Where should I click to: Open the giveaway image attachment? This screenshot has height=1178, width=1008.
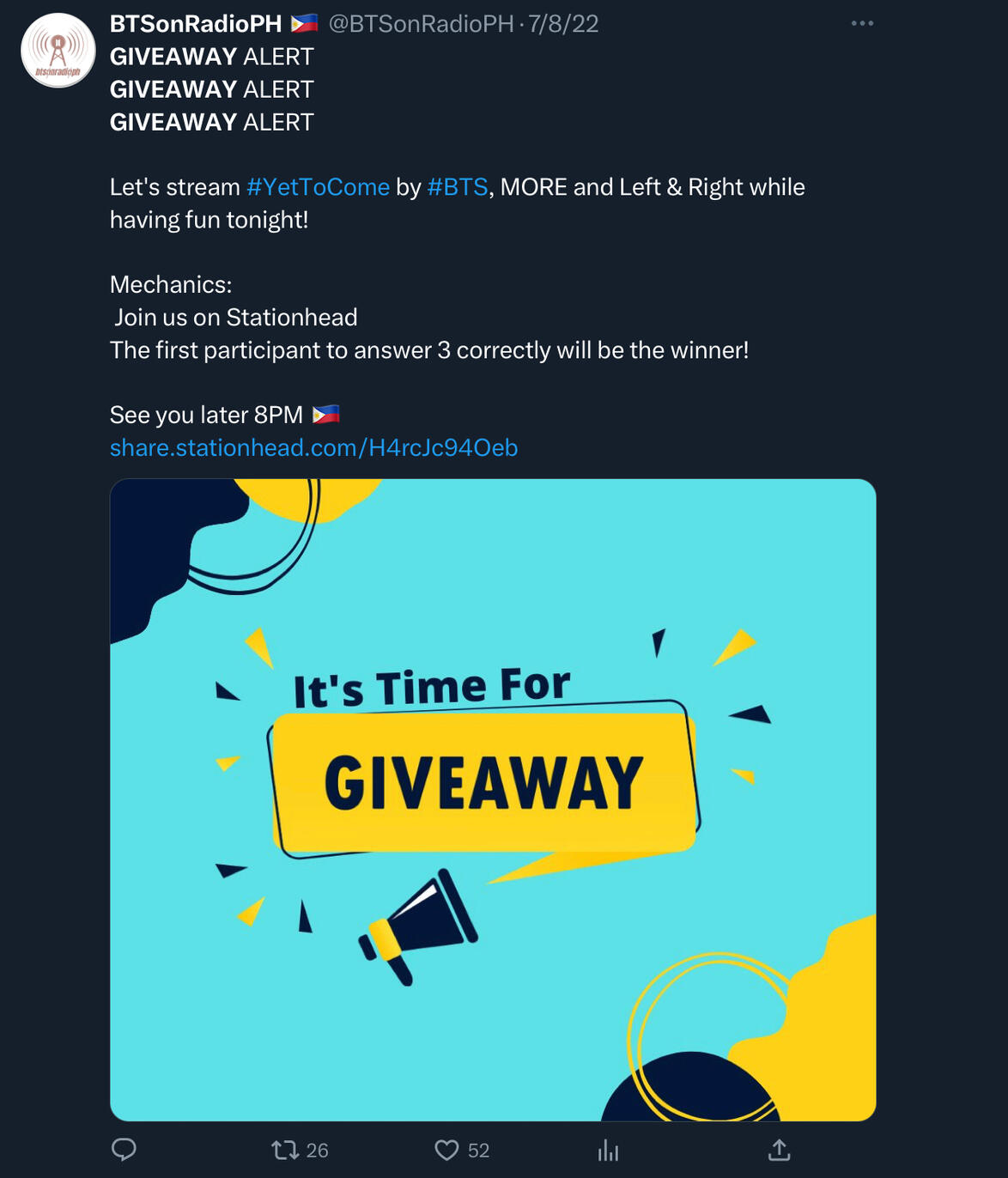tap(493, 800)
